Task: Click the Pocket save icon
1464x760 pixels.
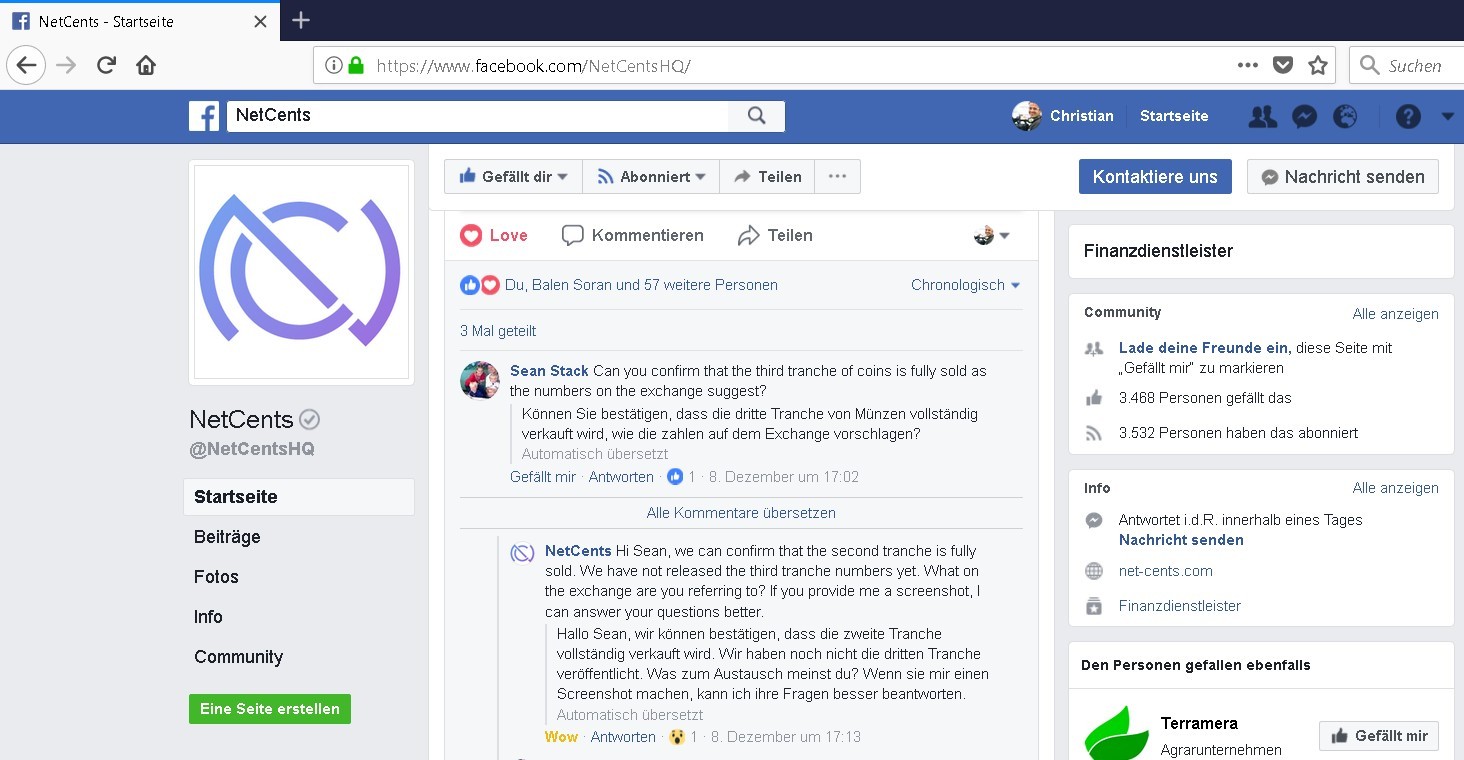Action: (x=1282, y=66)
